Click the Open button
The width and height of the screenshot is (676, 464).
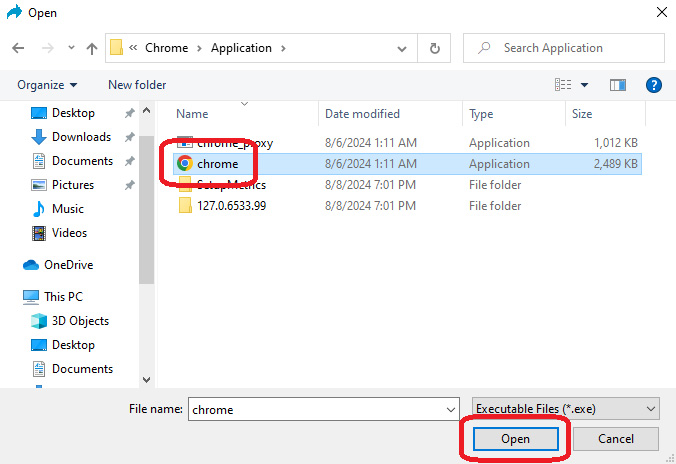[516, 439]
